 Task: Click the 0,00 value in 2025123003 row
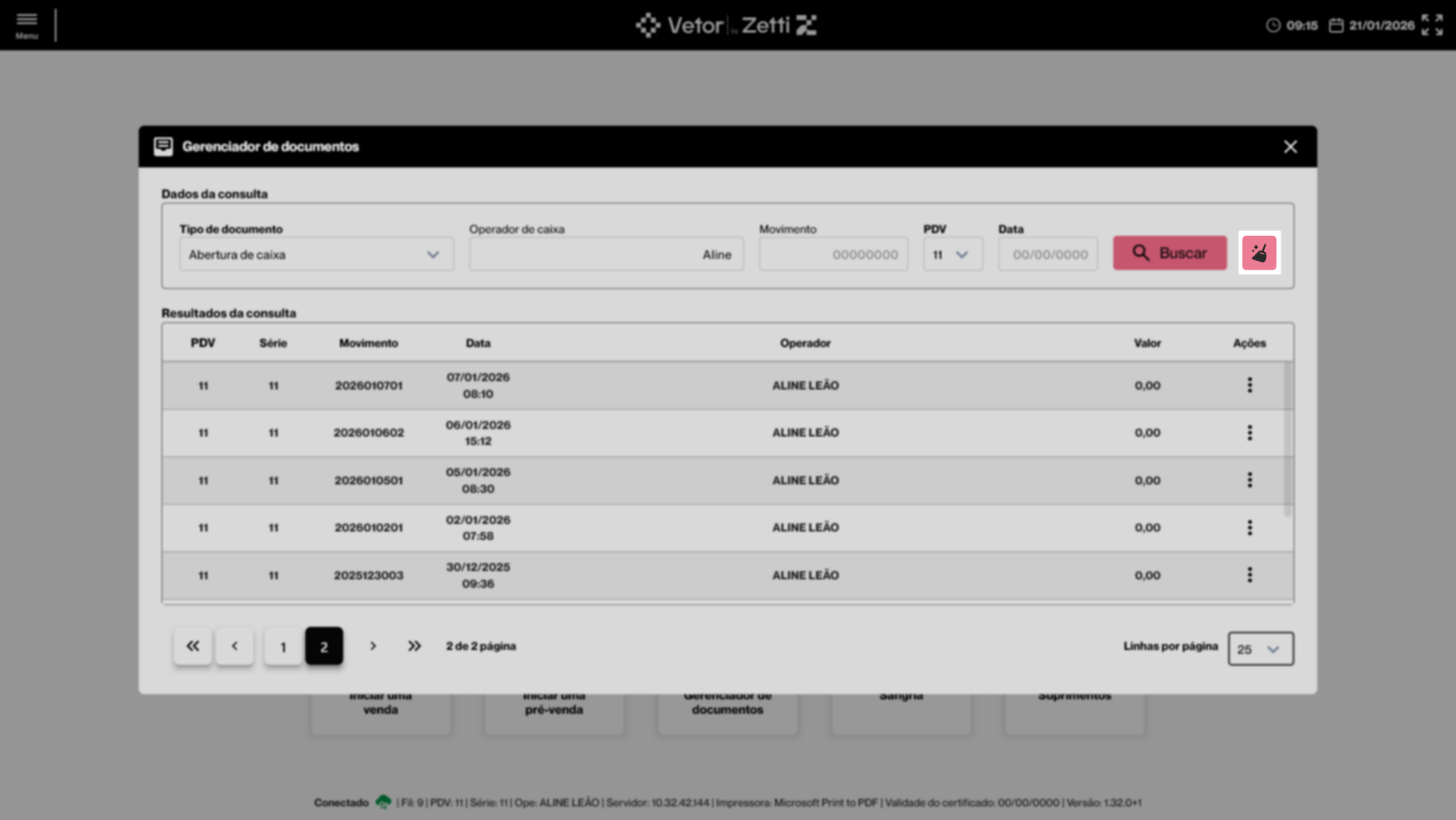tap(1147, 576)
